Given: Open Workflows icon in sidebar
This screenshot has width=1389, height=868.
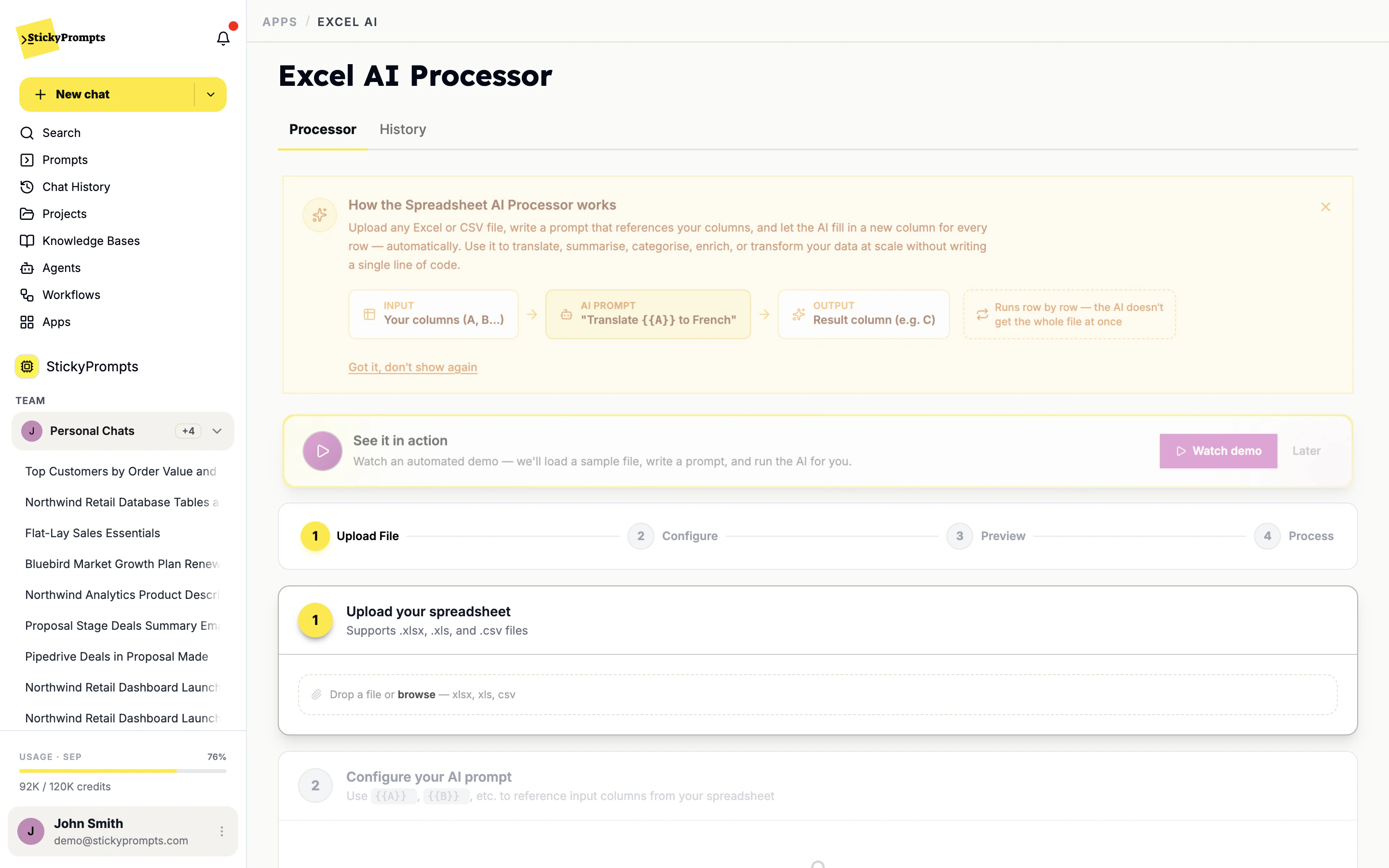Looking at the screenshot, I should pyautogui.click(x=27, y=295).
